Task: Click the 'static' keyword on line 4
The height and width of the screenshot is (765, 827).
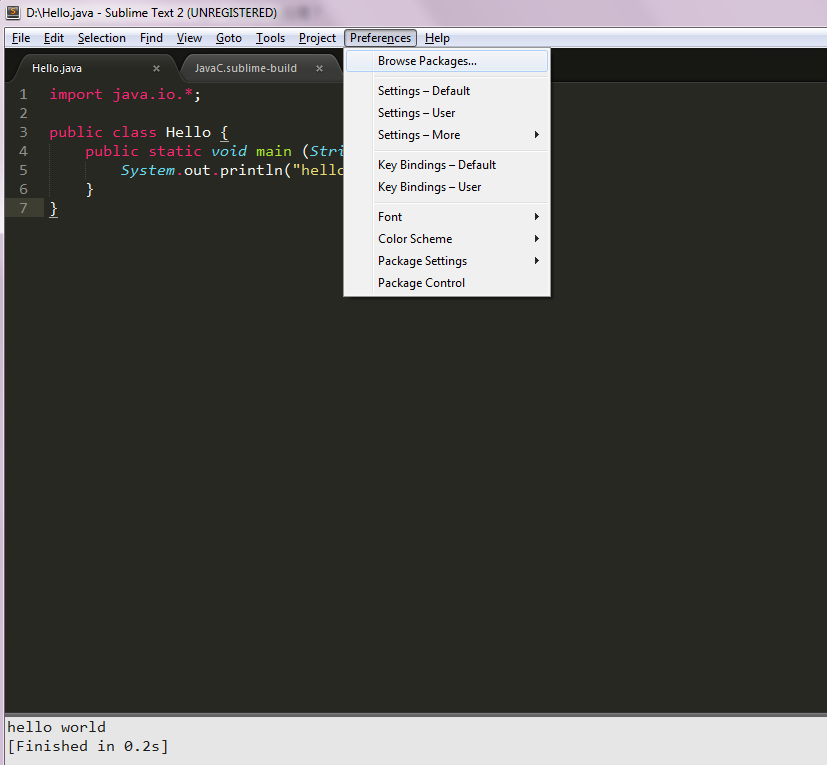Action: [175, 151]
